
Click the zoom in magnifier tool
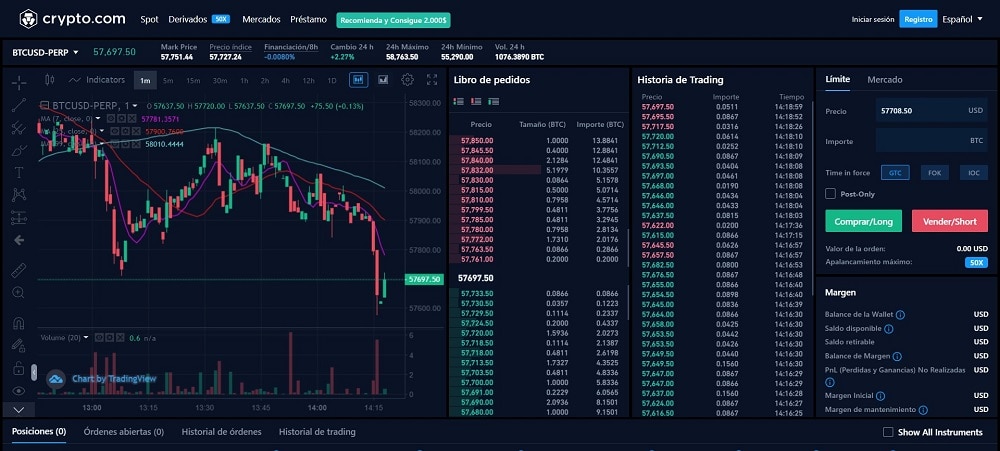[18, 293]
